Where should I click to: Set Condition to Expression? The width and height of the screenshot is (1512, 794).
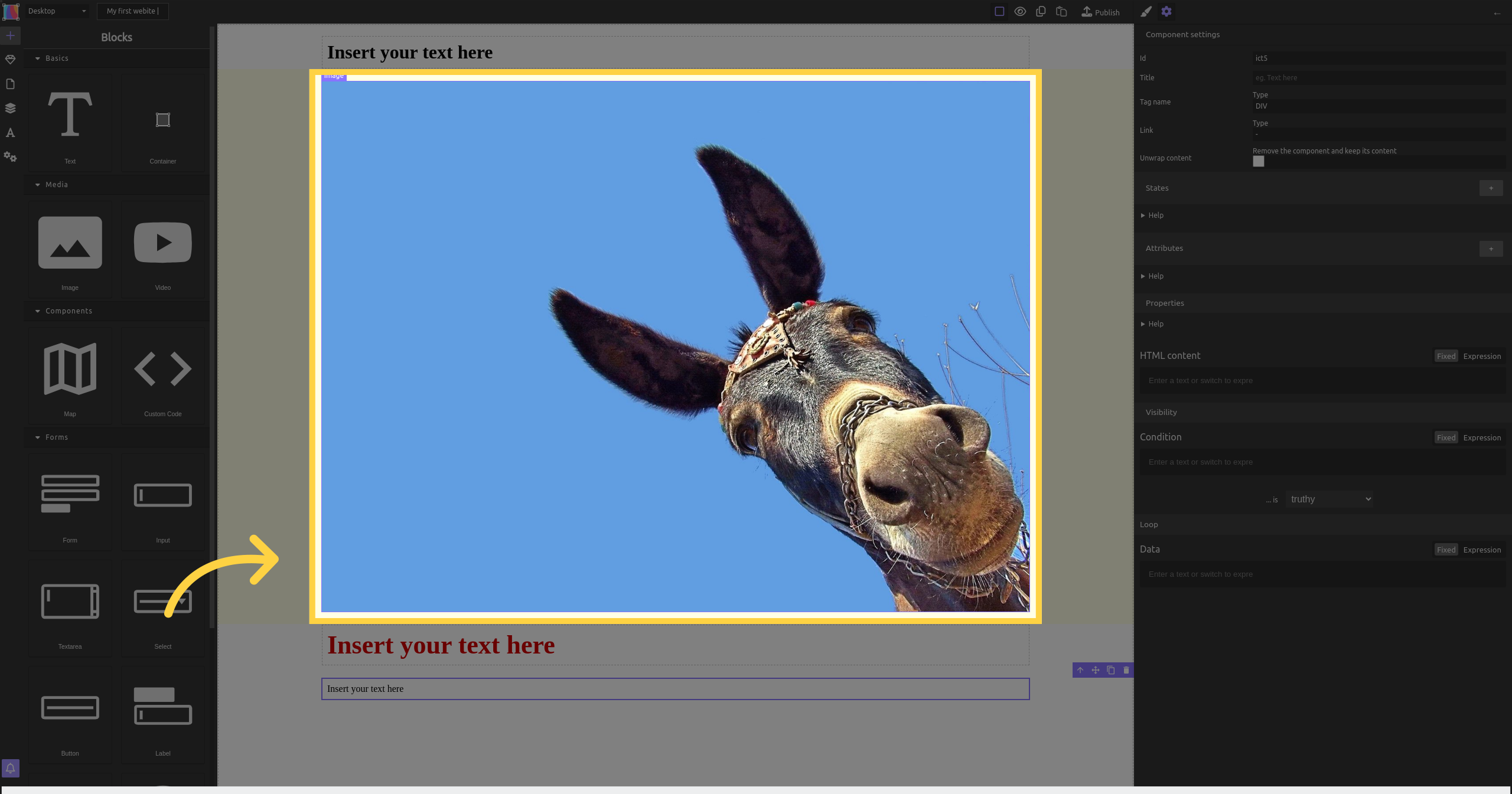tap(1482, 437)
